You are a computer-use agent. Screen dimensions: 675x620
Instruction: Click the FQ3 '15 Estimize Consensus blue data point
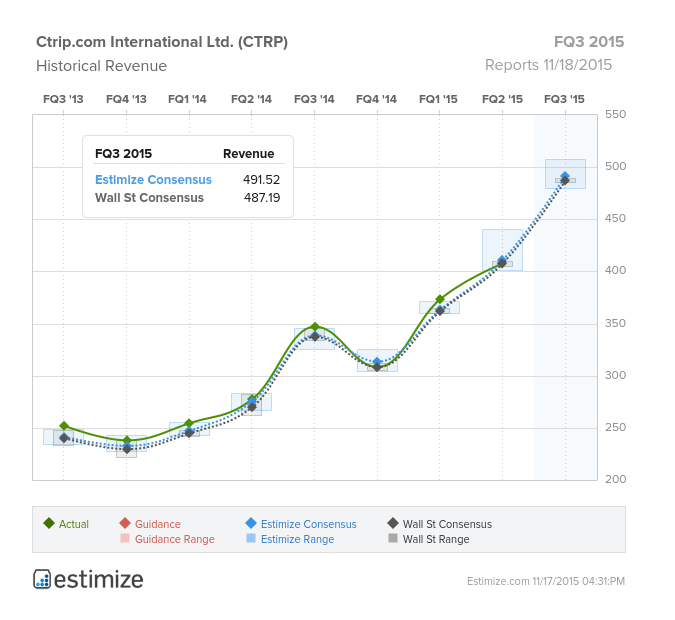tap(565, 176)
